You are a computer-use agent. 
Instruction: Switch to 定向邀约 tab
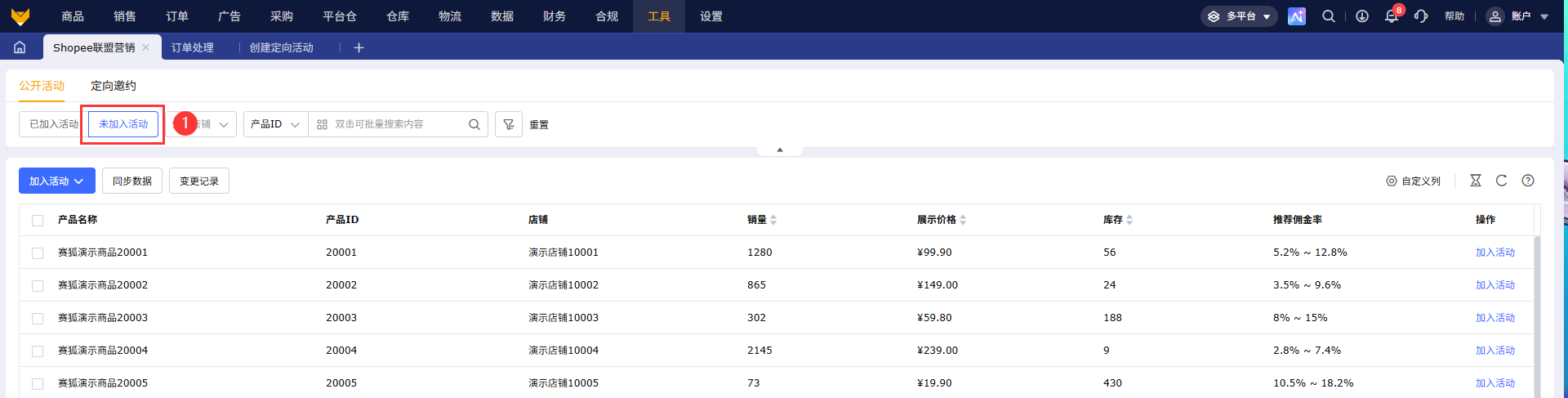(114, 86)
